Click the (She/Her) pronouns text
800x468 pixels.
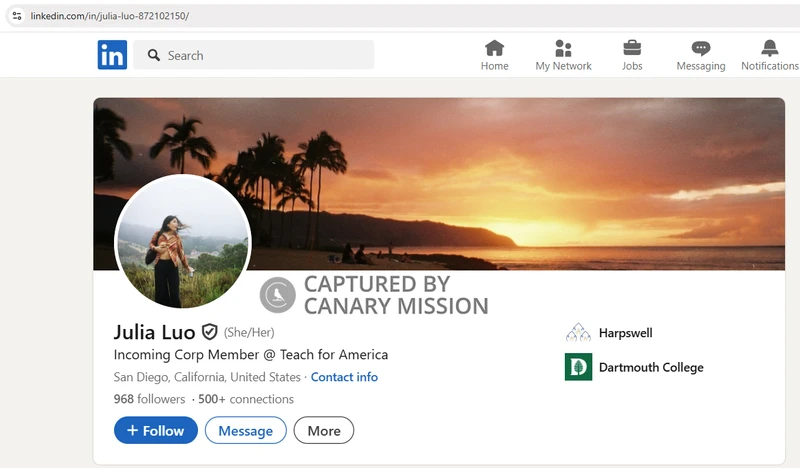[x=249, y=332]
